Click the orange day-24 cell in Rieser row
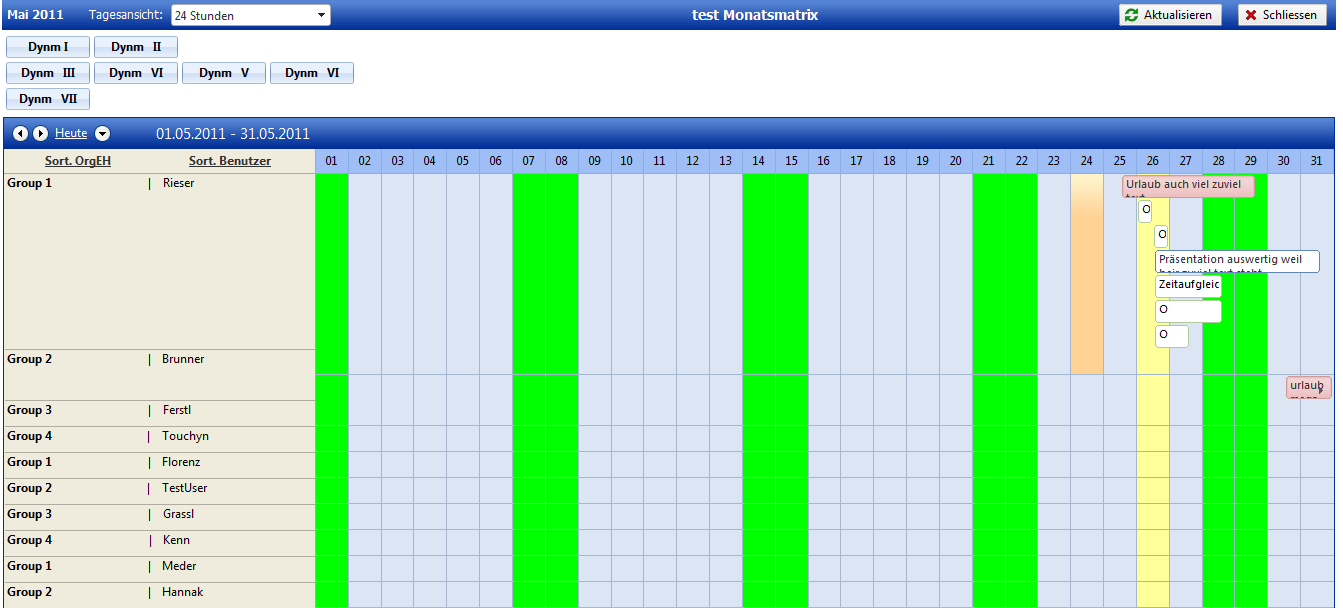This screenshot has width=1343, height=608. click(1087, 274)
